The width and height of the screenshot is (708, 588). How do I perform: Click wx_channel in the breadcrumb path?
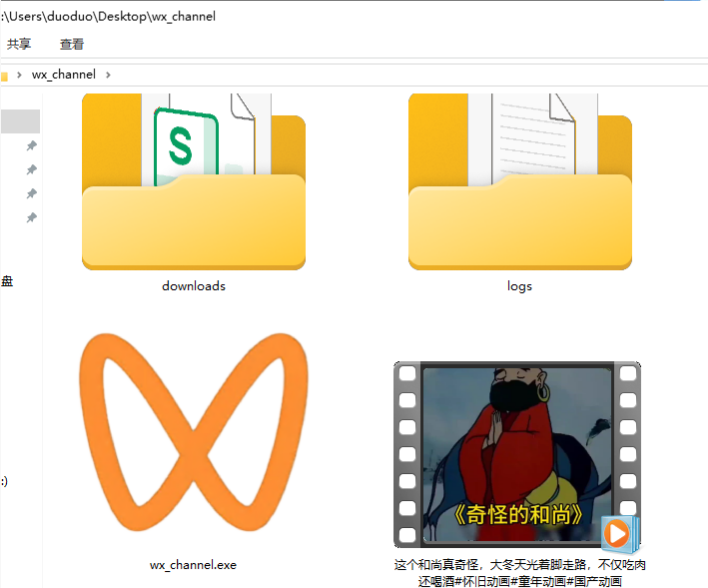(64, 75)
